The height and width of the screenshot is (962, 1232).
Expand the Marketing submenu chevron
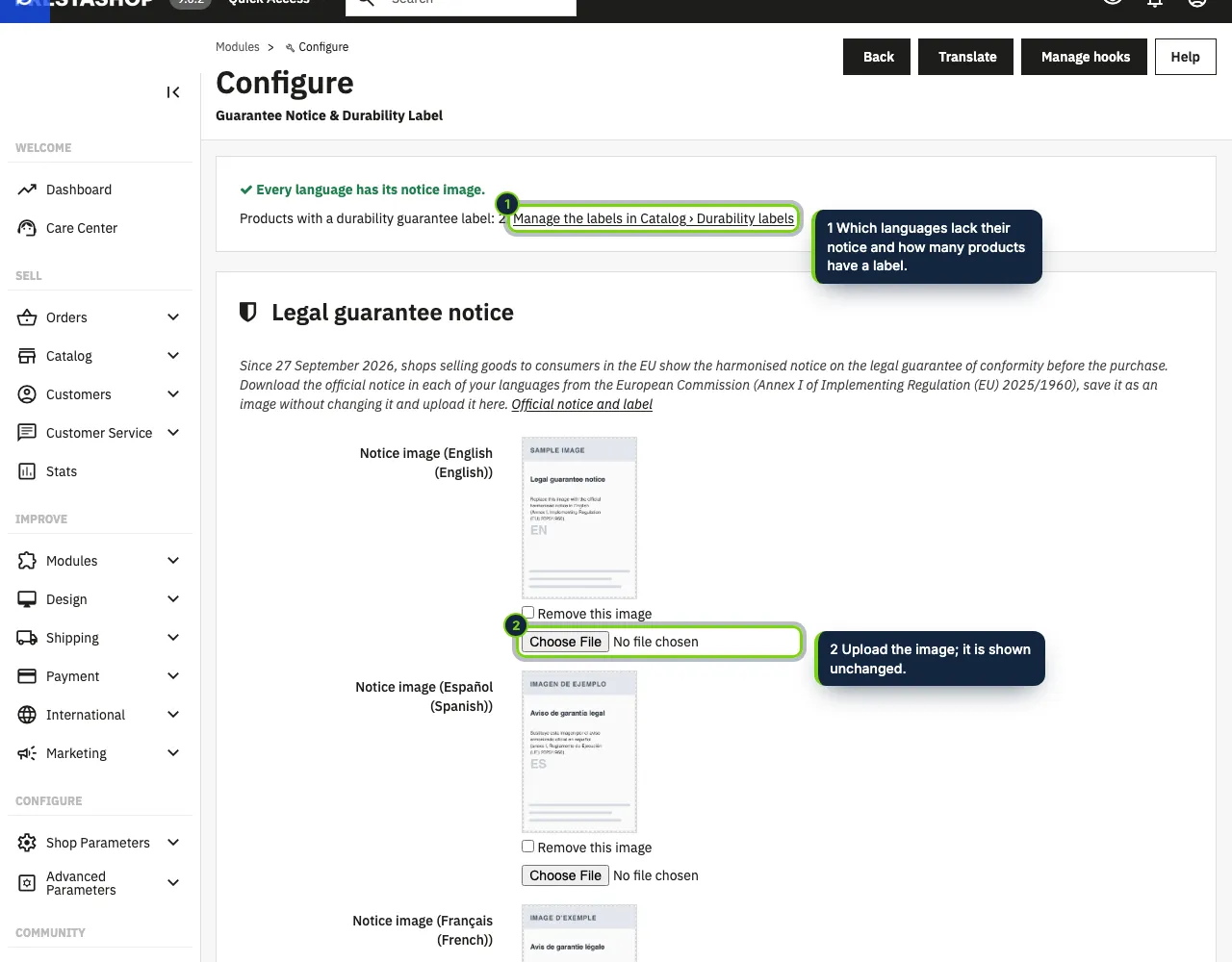(173, 753)
